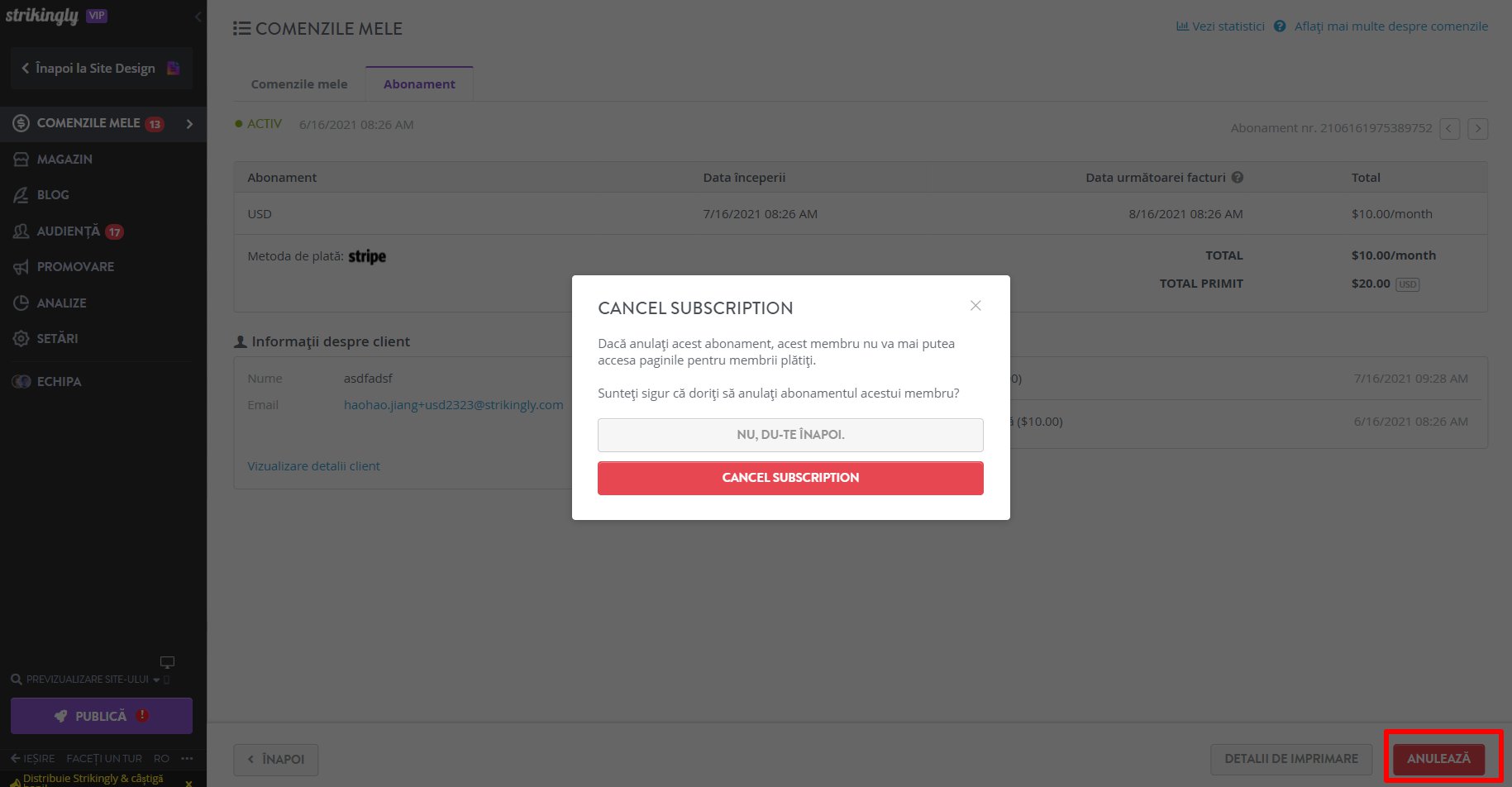
Task: Open the Previzualizare Site-ului dropdown
Action: (85, 679)
